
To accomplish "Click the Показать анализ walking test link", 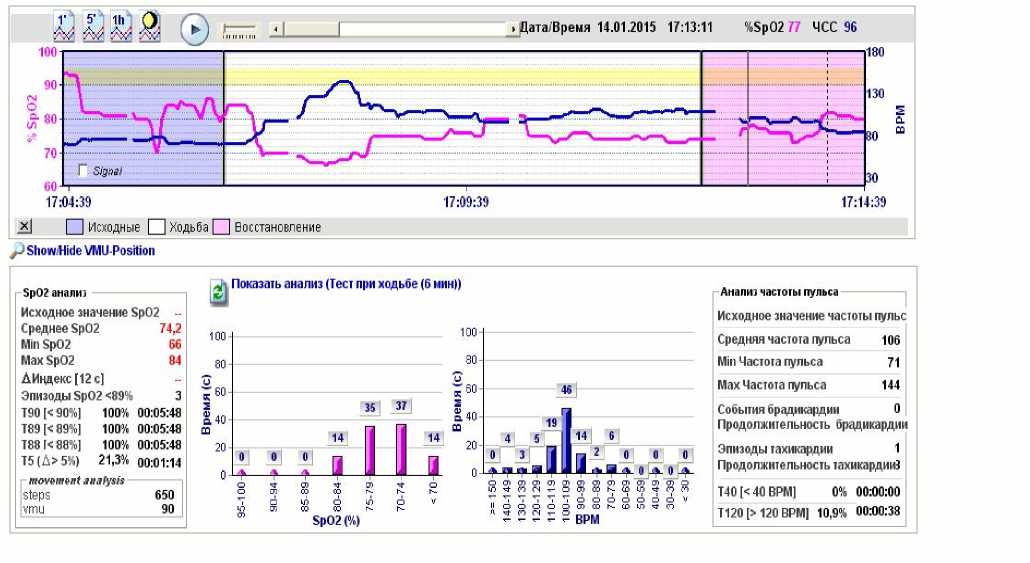I will 346,284.
